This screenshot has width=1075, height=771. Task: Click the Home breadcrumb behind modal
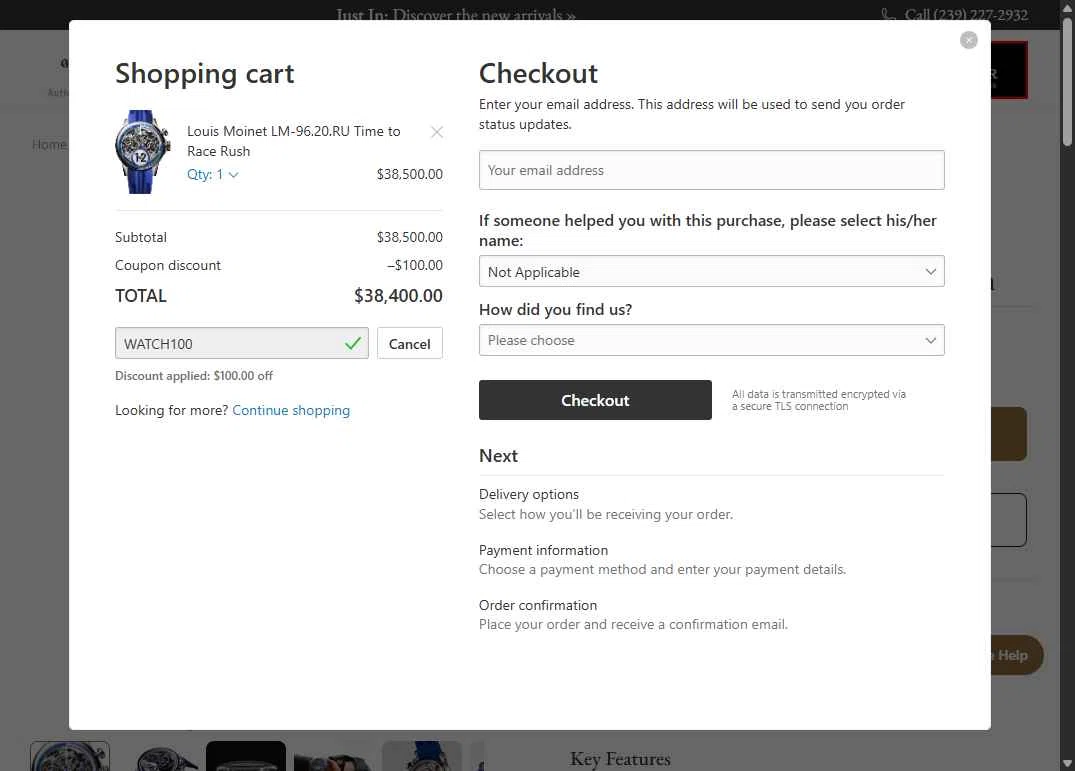49,145
